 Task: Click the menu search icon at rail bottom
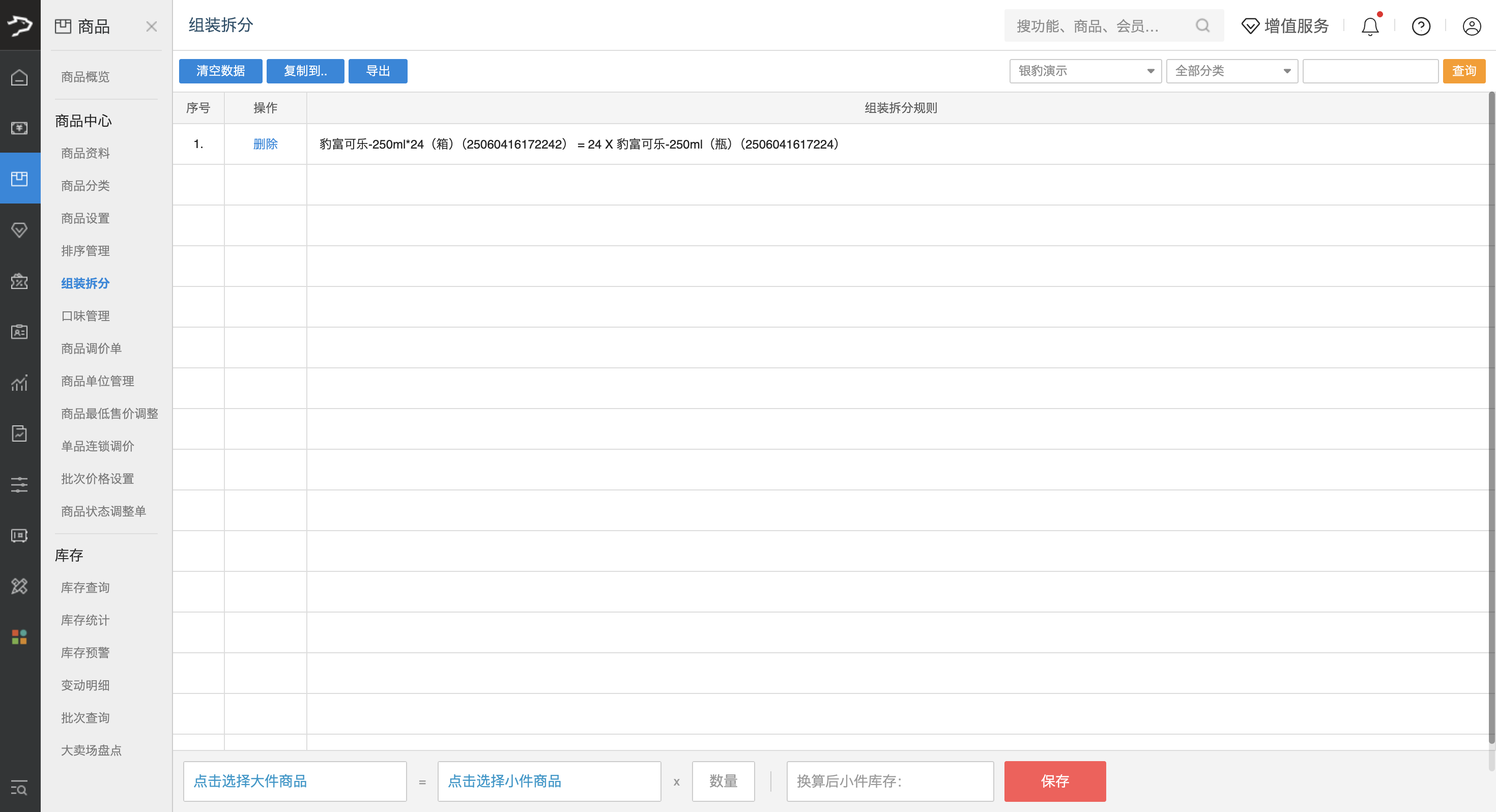tap(20, 788)
